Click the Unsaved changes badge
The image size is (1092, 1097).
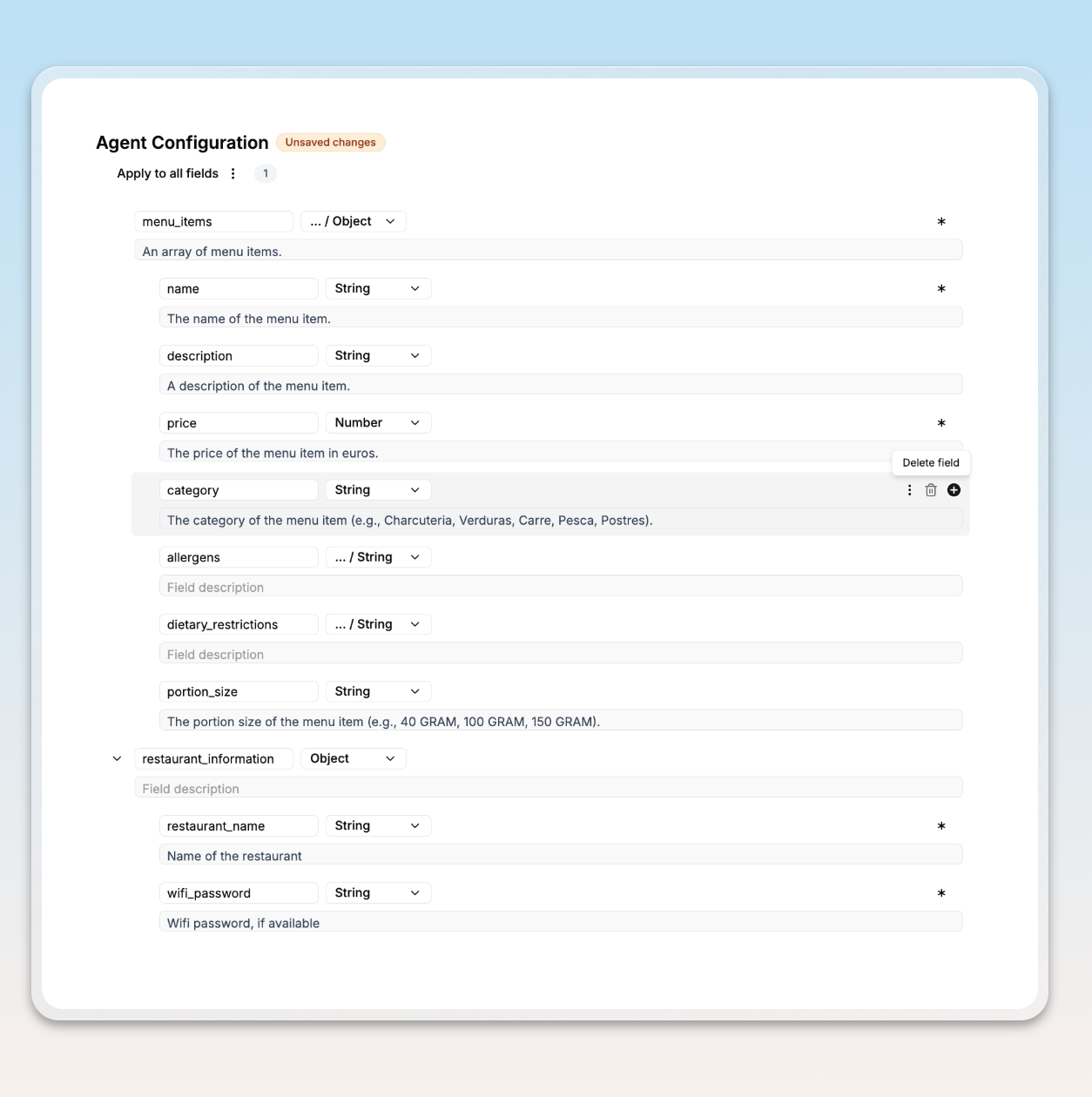tap(331, 143)
